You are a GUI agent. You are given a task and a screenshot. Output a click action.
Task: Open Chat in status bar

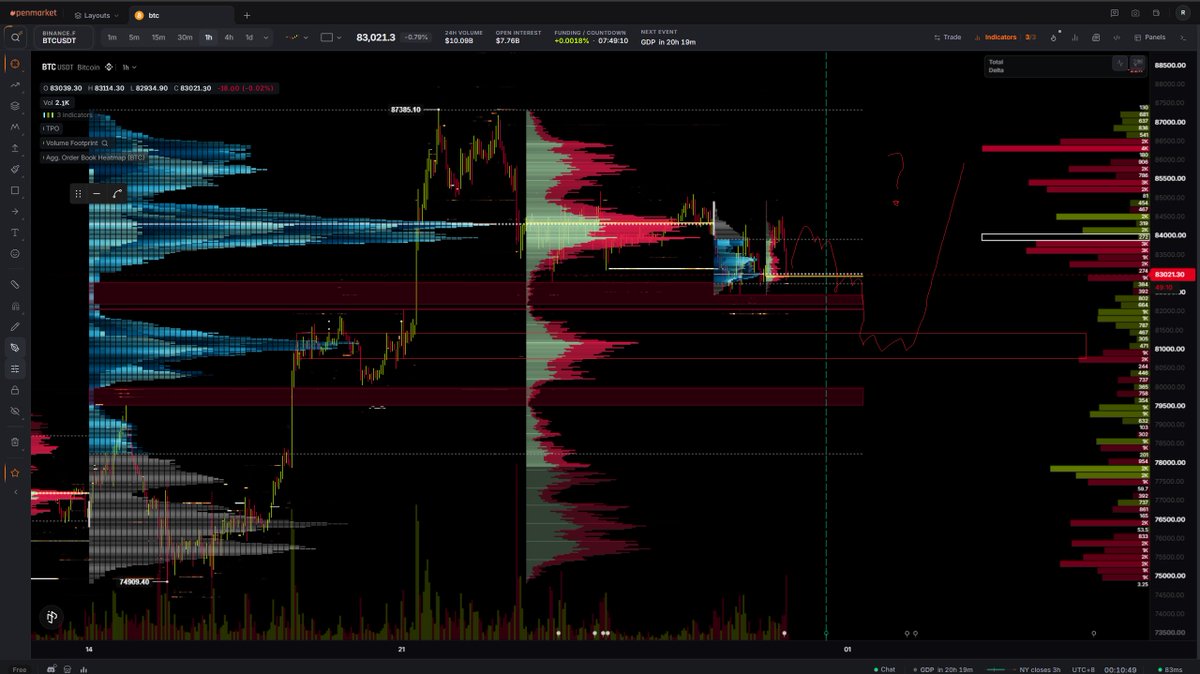[883, 669]
